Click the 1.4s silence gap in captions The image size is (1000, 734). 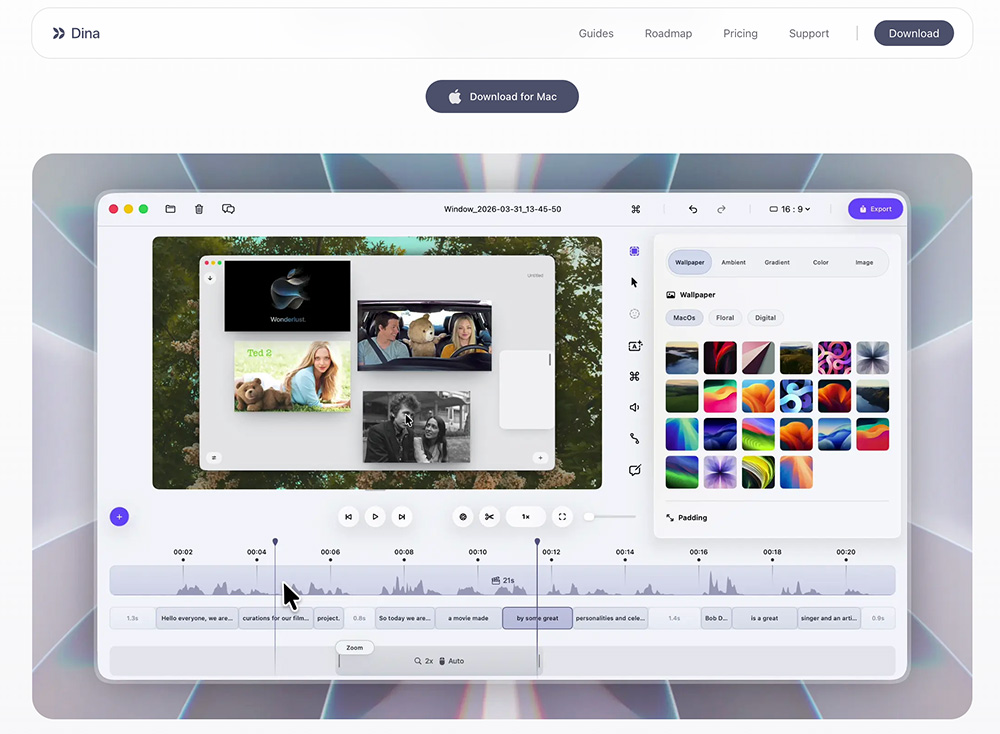(x=674, y=619)
